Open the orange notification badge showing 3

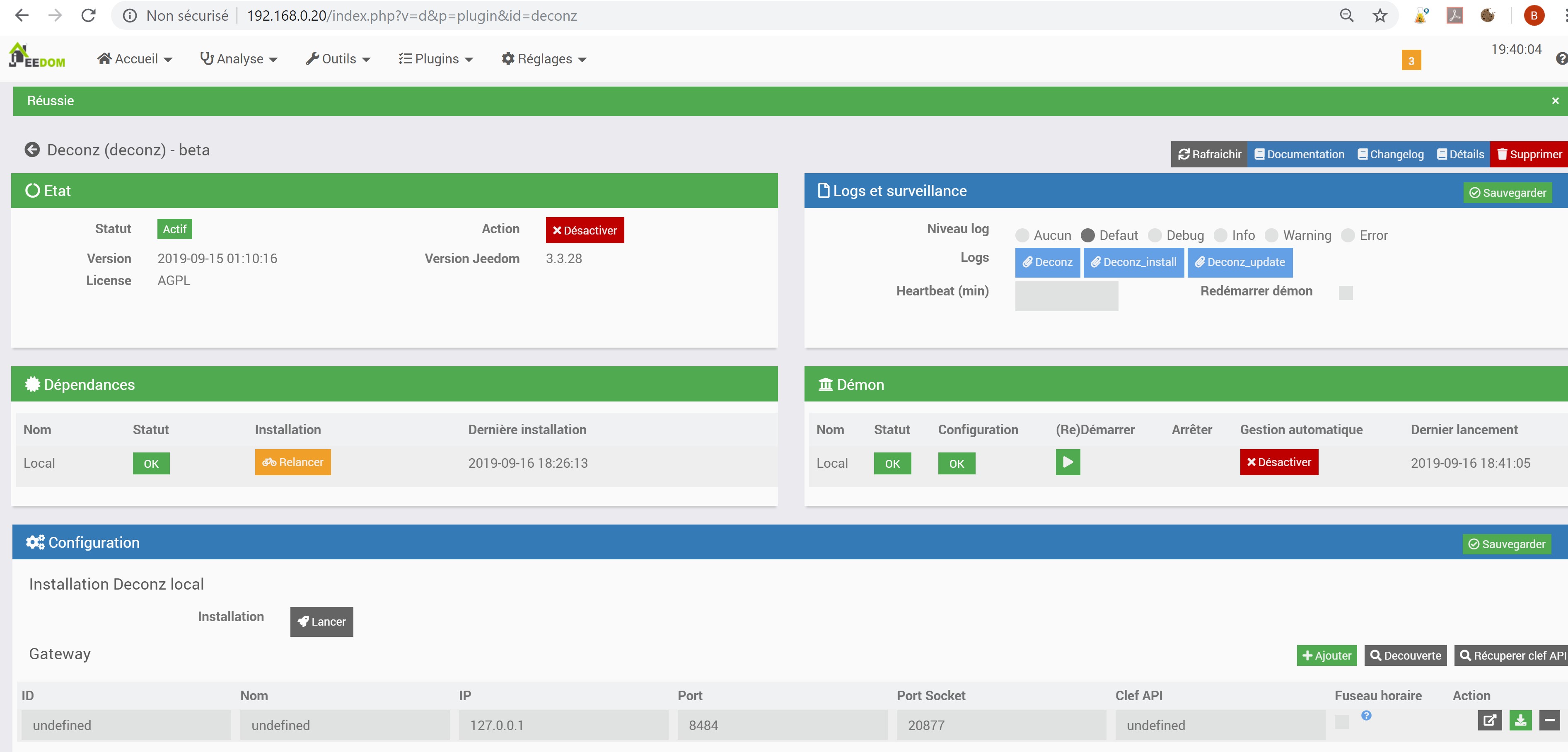1410,60
